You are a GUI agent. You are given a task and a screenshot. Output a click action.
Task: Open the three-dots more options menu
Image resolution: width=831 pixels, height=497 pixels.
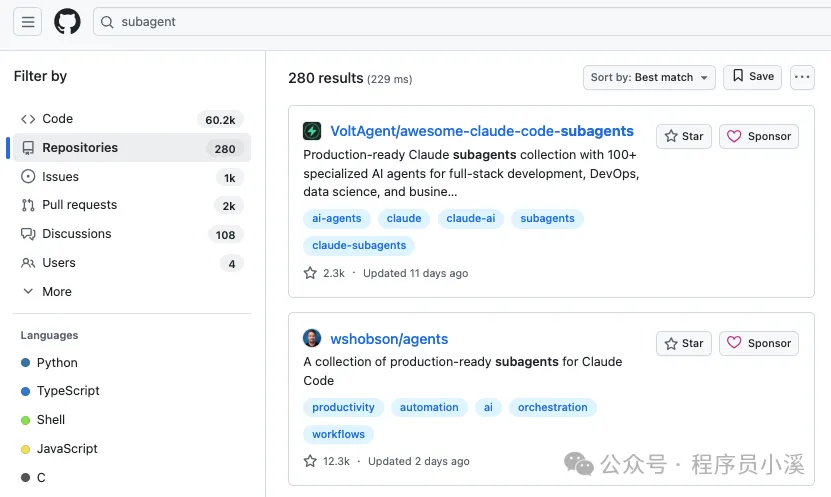pyautogui.click(x=802, y=77)
